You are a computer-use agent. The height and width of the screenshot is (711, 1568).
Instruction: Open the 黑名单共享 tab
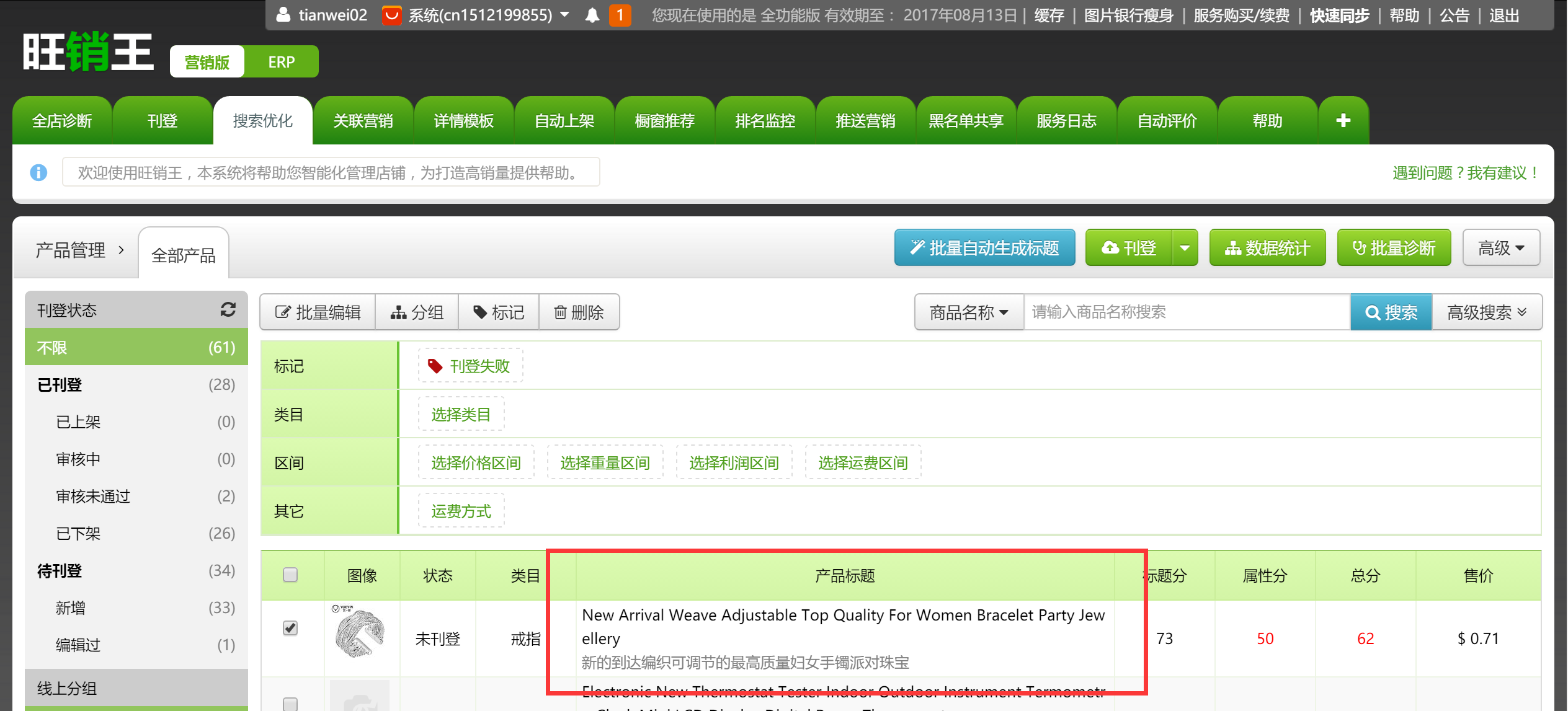coord(966,120)
